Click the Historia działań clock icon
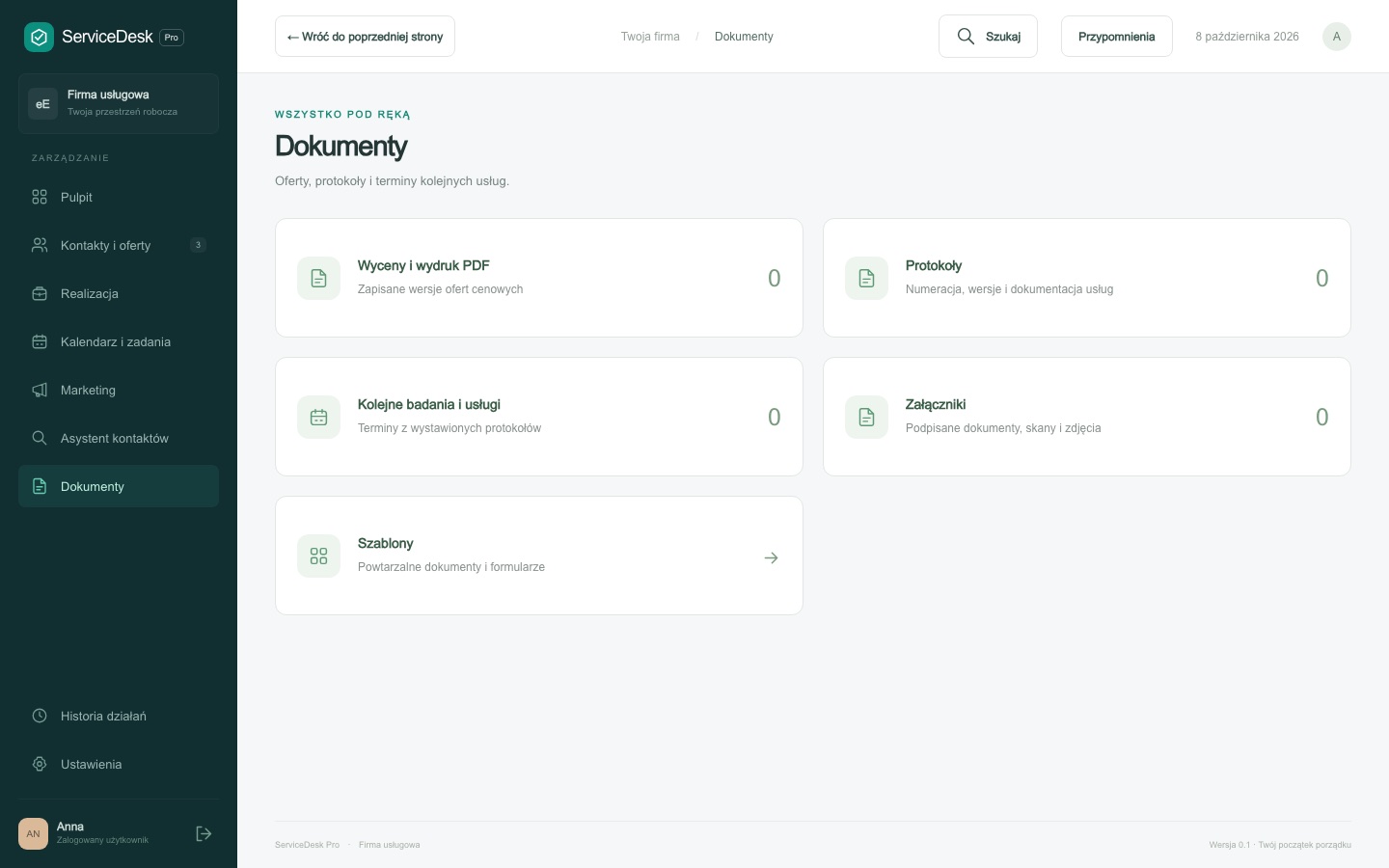The height and width of the screenshot is (868, 1389). coord(40,716)
